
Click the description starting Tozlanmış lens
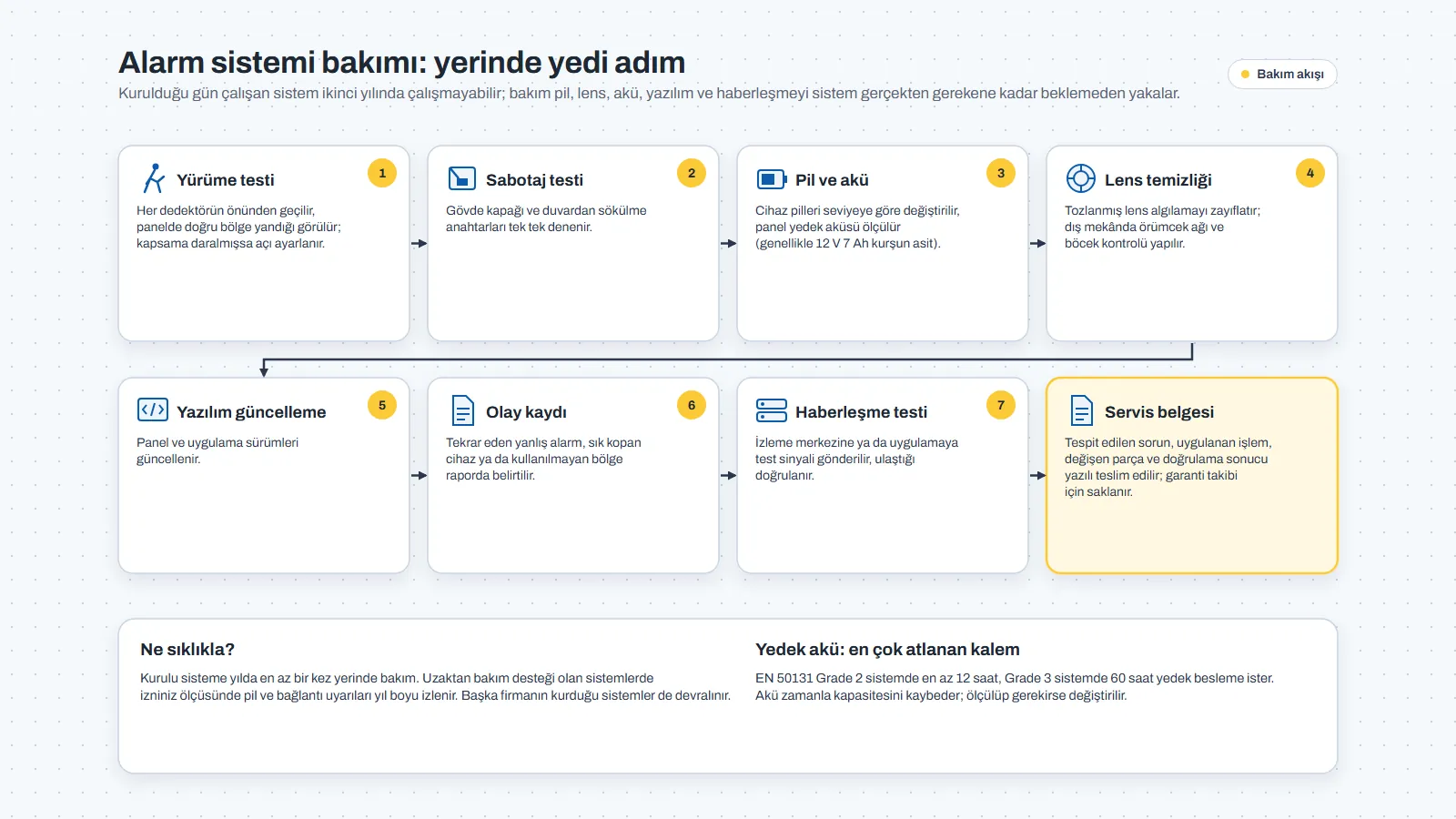pos(1162,227)
